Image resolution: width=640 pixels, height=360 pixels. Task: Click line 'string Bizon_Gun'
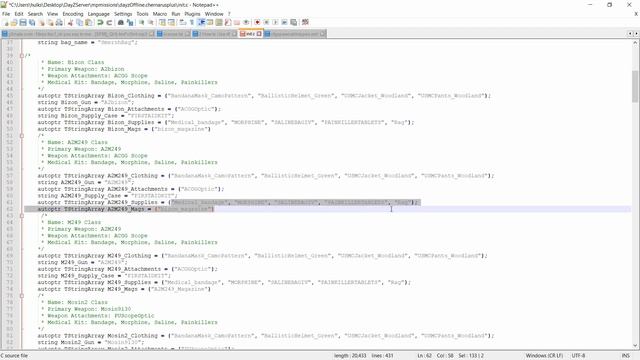(x=85, y=102)
